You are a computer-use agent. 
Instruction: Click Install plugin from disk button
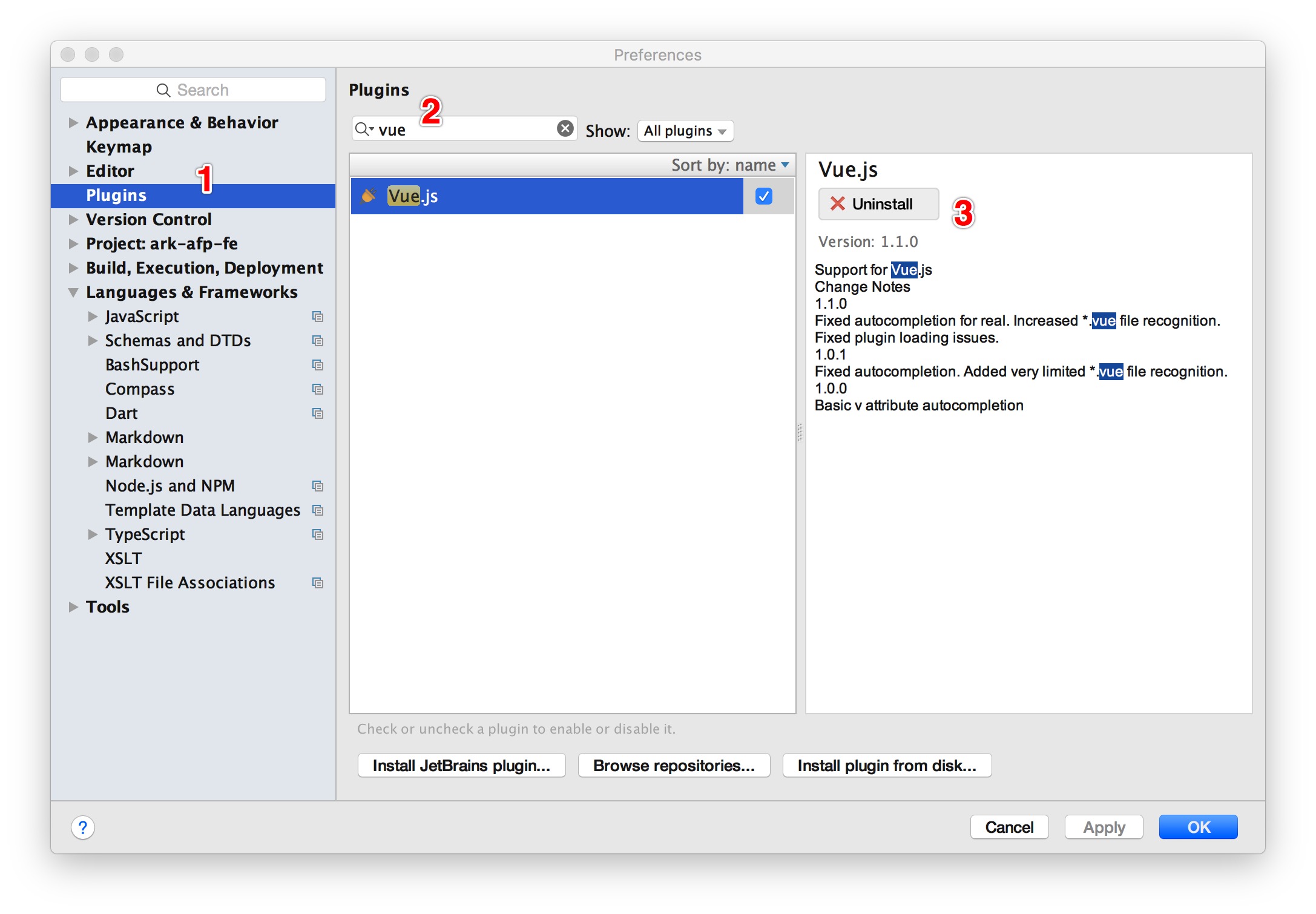pos(887,766)
